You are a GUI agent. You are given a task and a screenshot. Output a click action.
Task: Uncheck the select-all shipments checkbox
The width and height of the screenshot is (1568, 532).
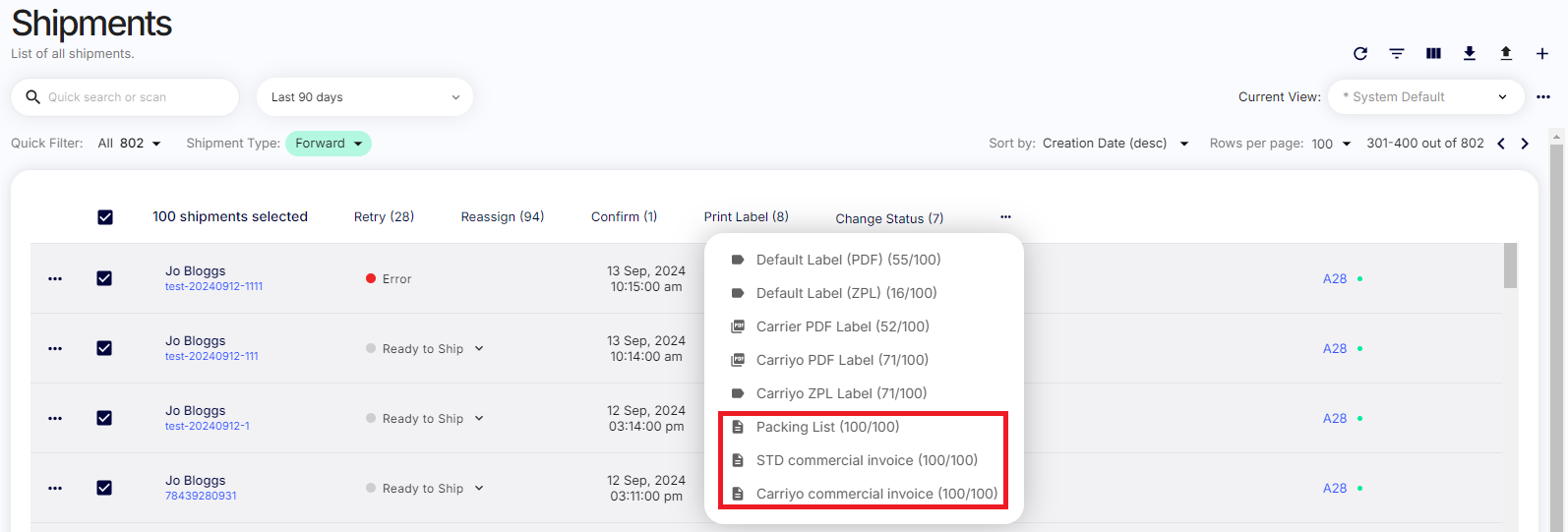click(x=105, y=217)
